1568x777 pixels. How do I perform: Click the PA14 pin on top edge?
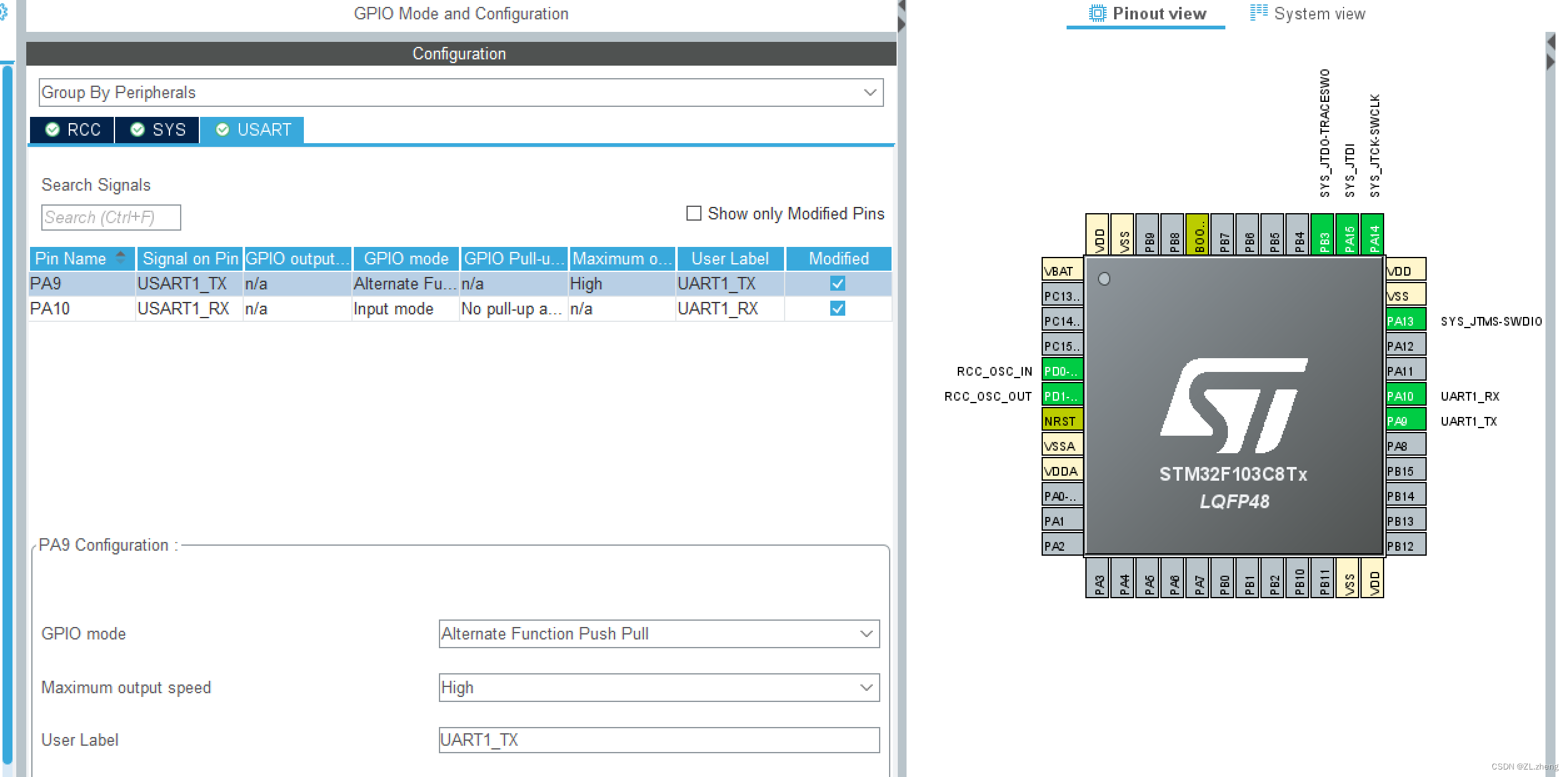(1372, 234)
